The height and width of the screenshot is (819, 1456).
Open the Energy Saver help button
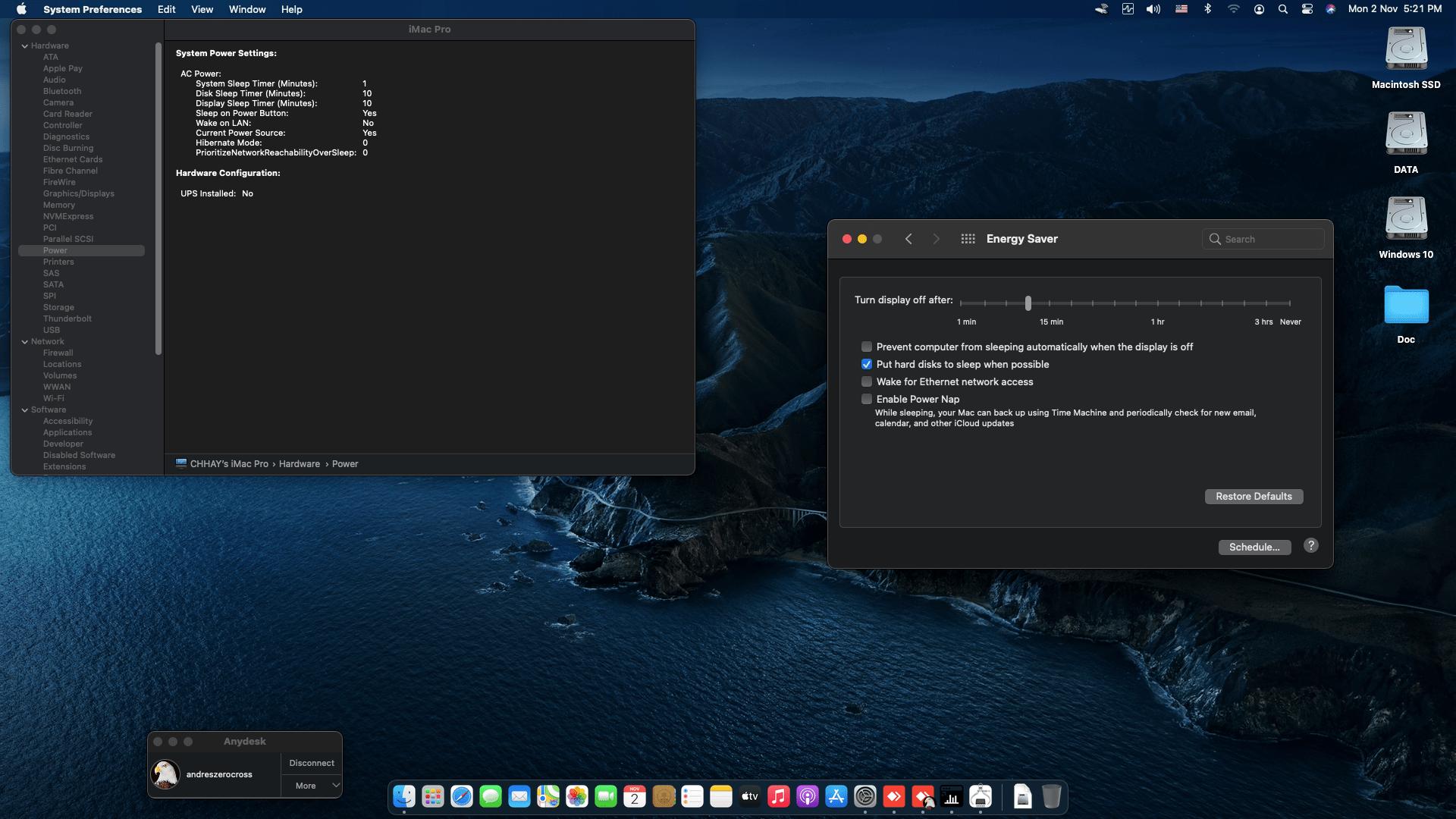1310,546
